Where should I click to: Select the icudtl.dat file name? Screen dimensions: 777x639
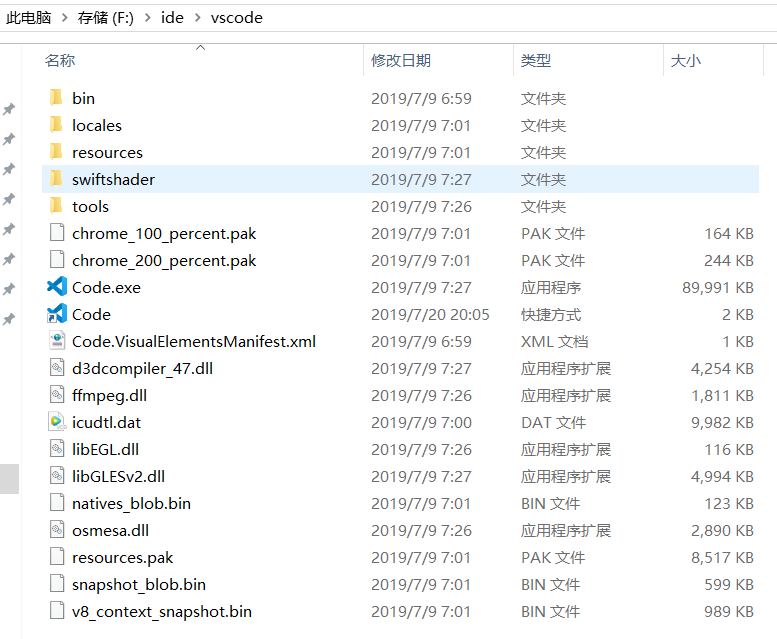pos(107,423)
